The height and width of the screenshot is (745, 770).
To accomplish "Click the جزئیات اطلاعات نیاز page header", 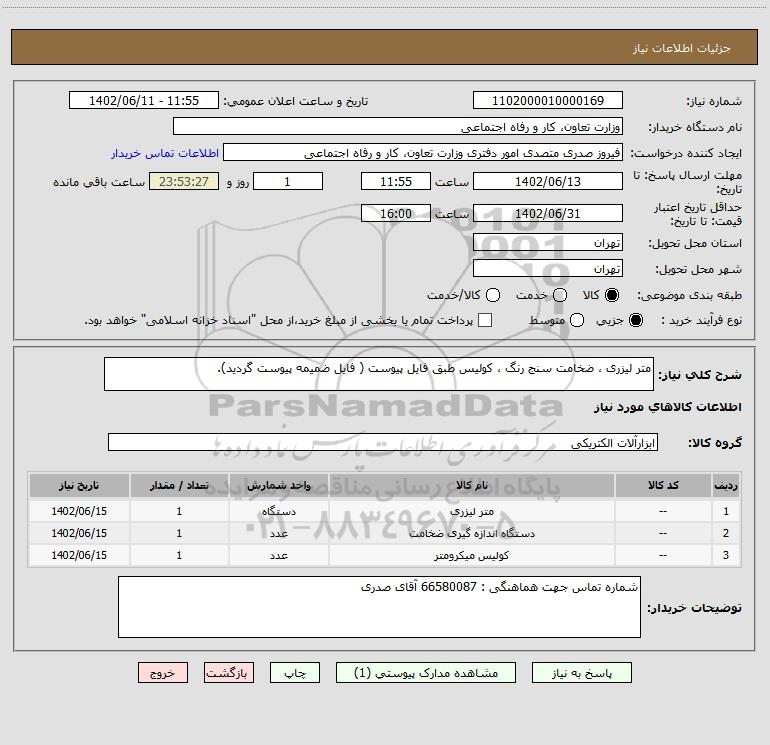I will pos(682,48).
